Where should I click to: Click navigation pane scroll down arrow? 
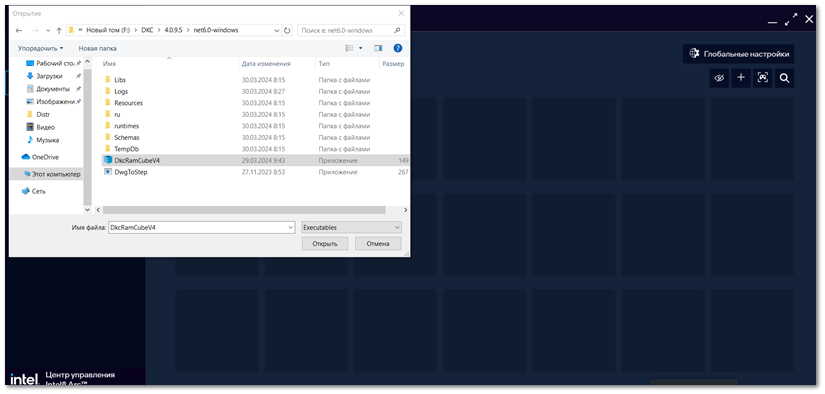87,209
